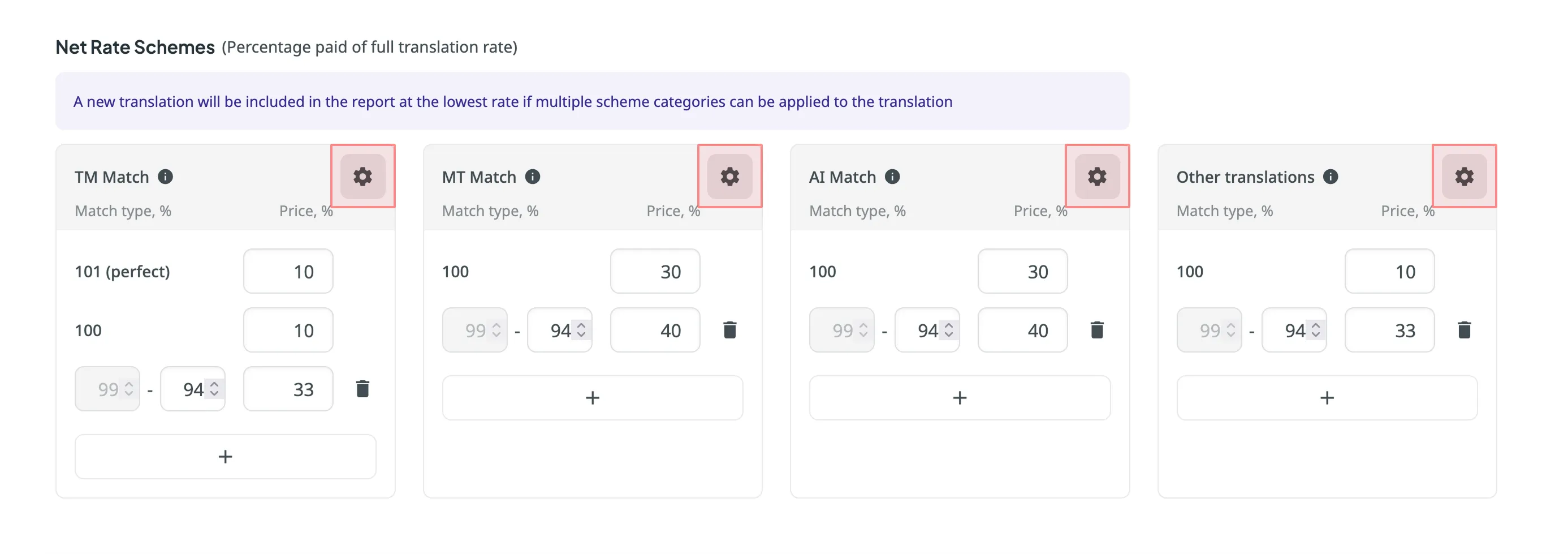
Task: Click the info icon next to MT Match
Action: pyautogui.click(x=533, y=177)
